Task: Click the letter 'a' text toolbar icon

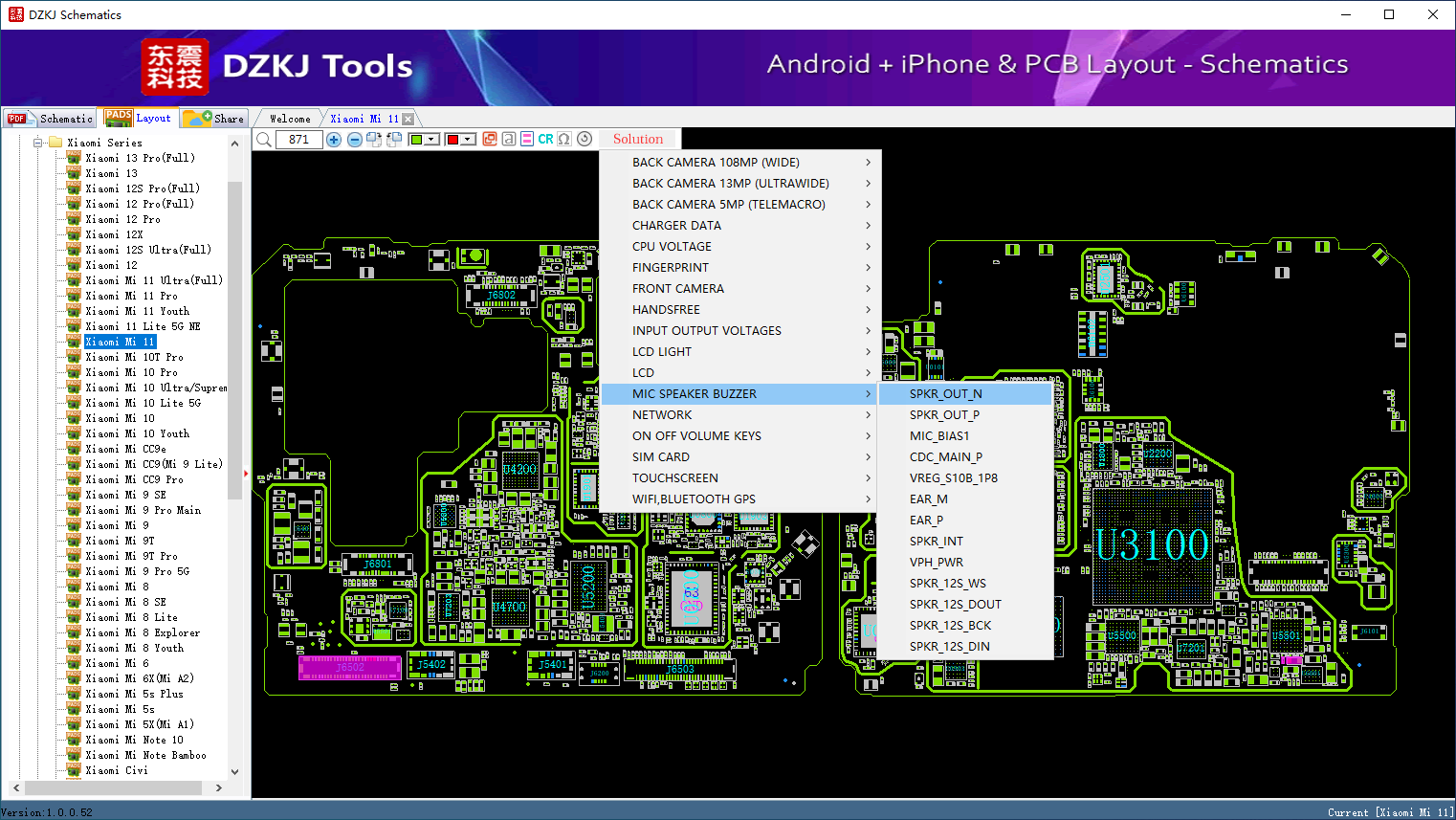Action: [509, 139]
